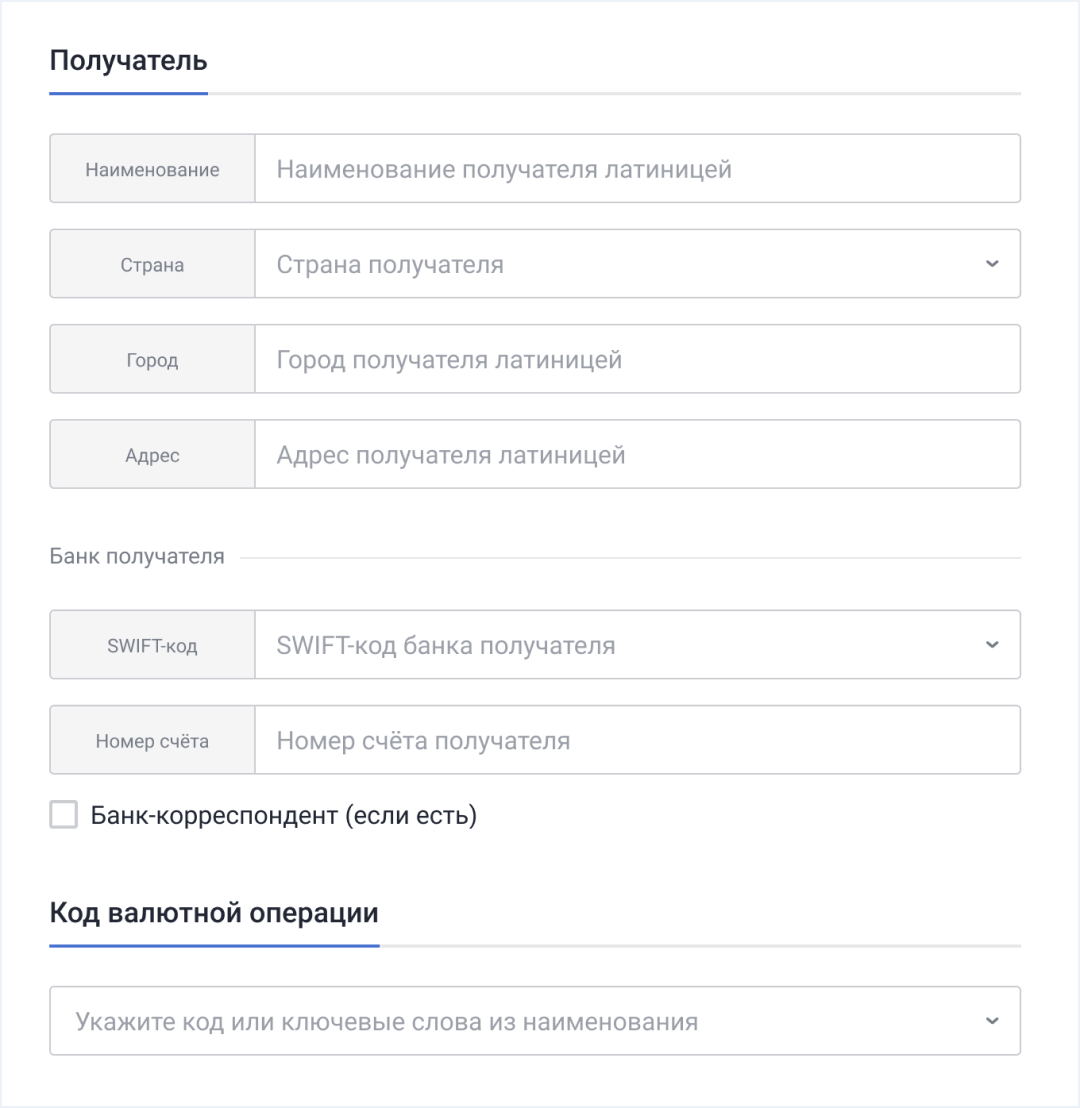Click the recipient address input field

click(636, 455)
